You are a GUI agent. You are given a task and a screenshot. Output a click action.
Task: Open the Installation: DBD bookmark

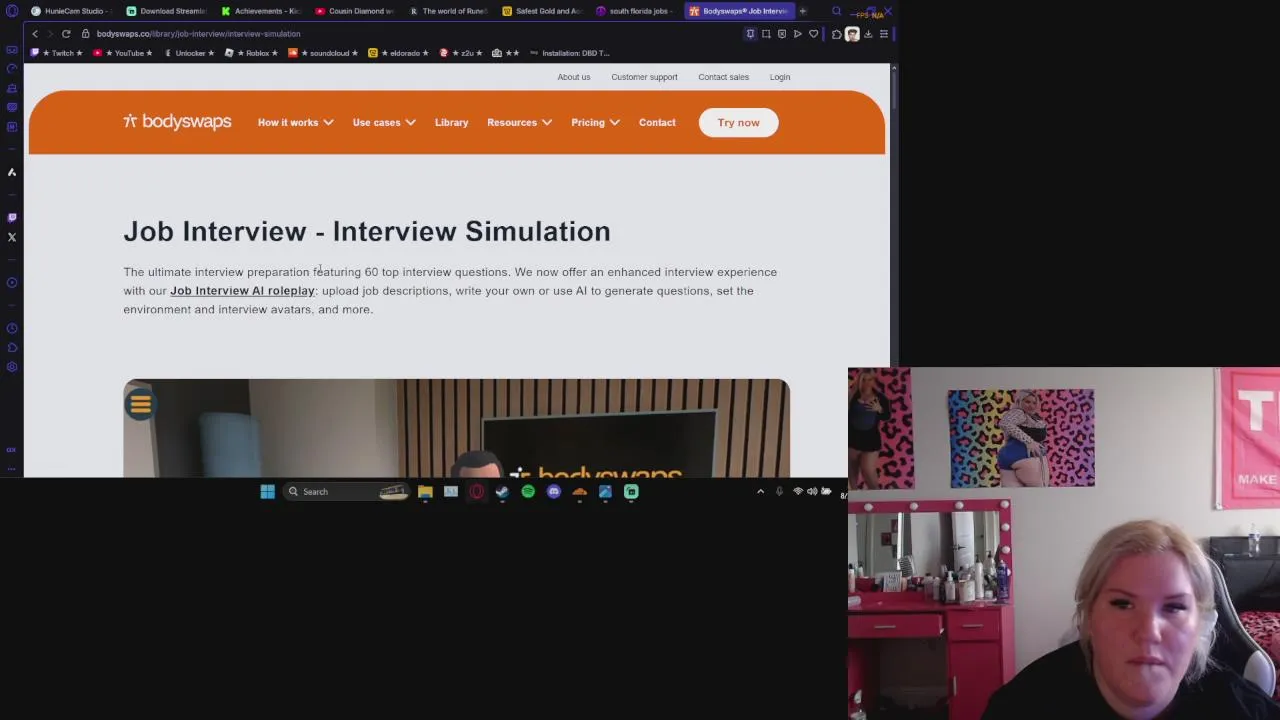click(569, 53)
